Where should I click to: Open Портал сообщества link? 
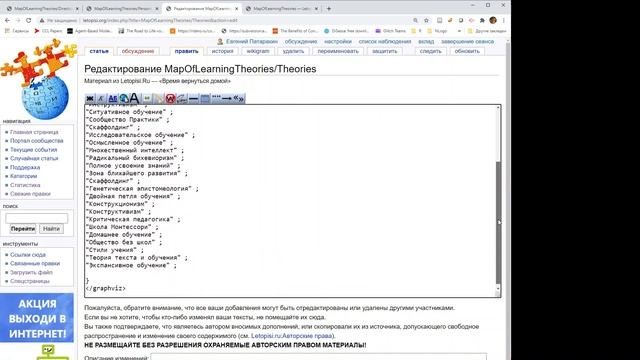37,140
